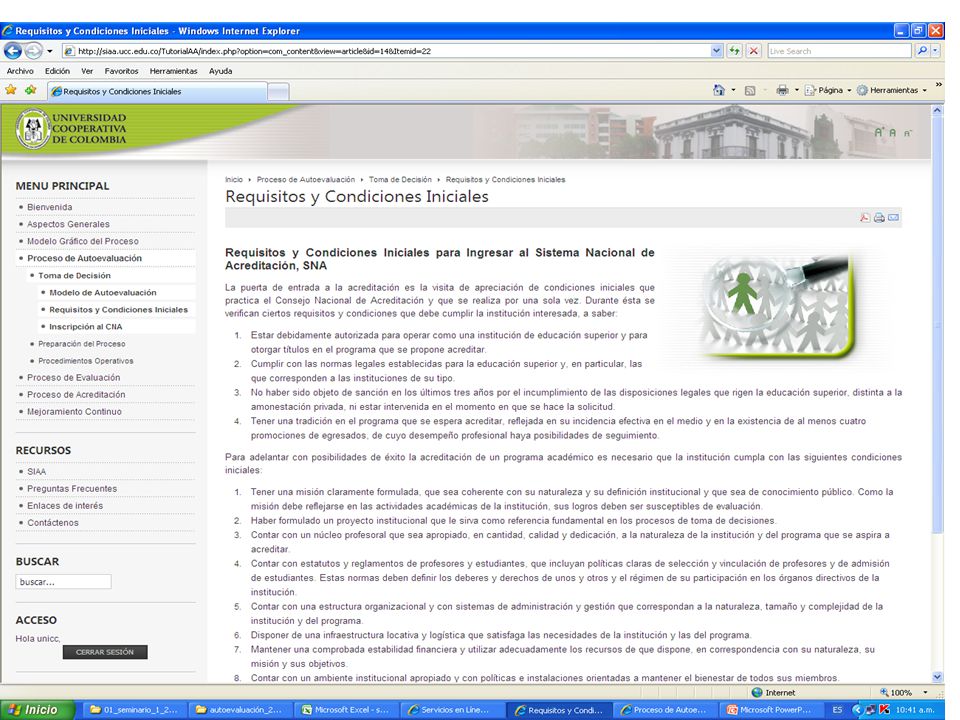Open the Print options dropdown arrow
Screen dimensions: 960x720
click(796, 90)
